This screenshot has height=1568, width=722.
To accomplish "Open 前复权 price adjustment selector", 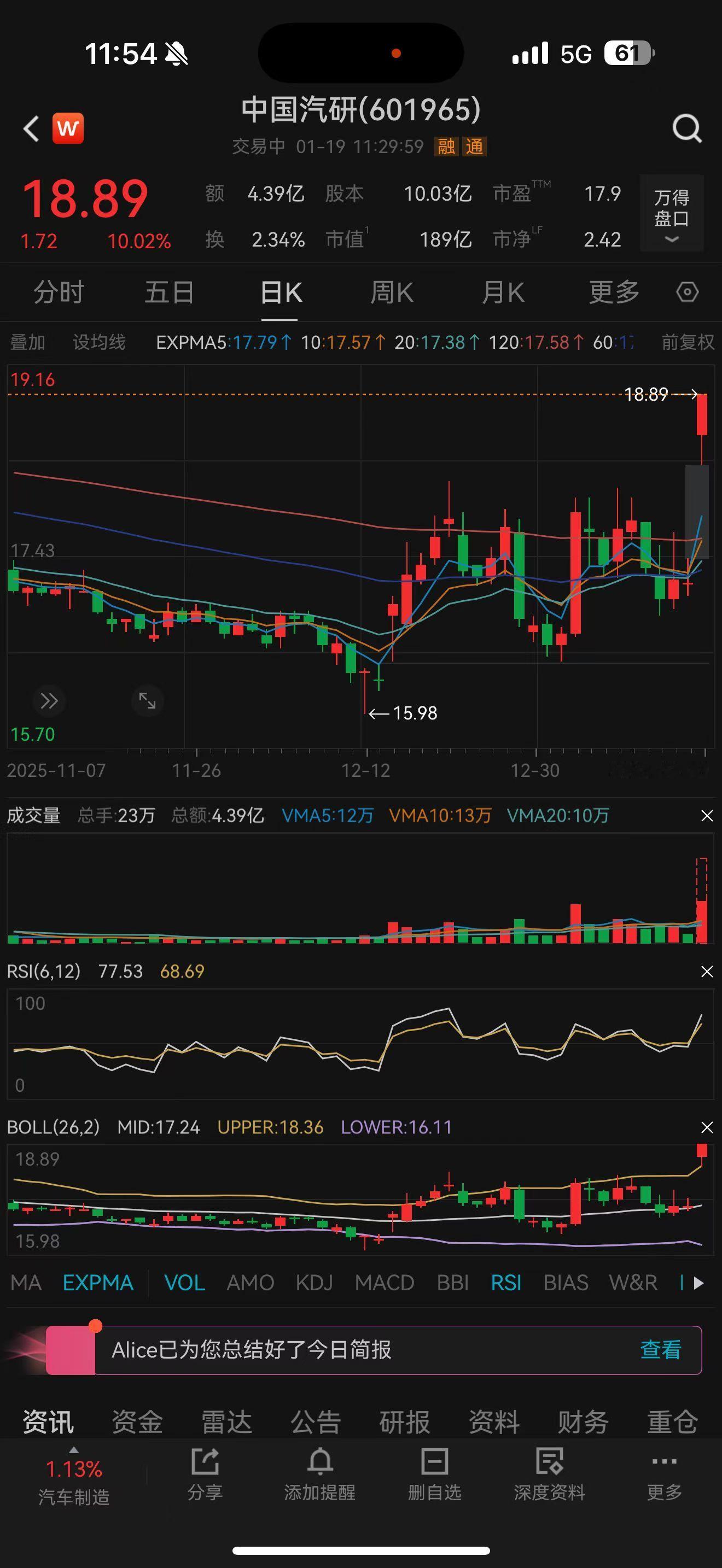I will pyautogui.click(x=688, y=342).
